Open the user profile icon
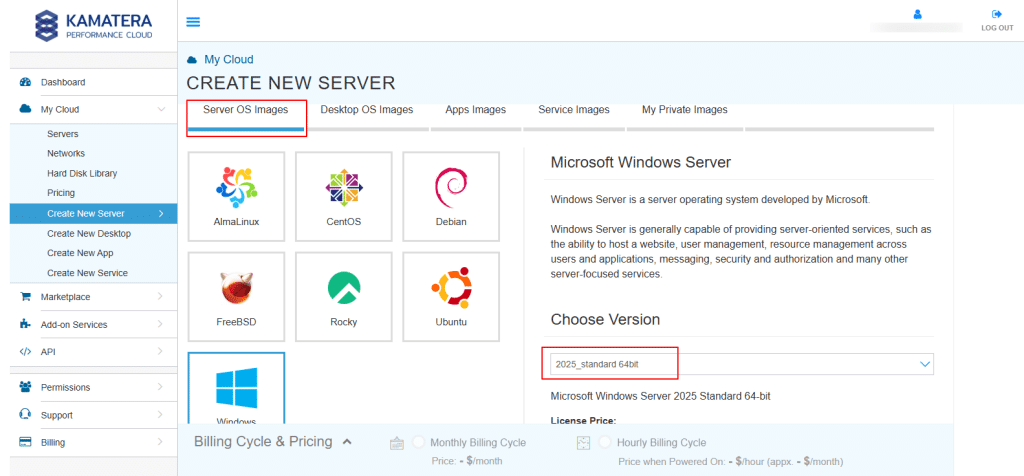This screenshot has width=1024, height=476. 918,14
